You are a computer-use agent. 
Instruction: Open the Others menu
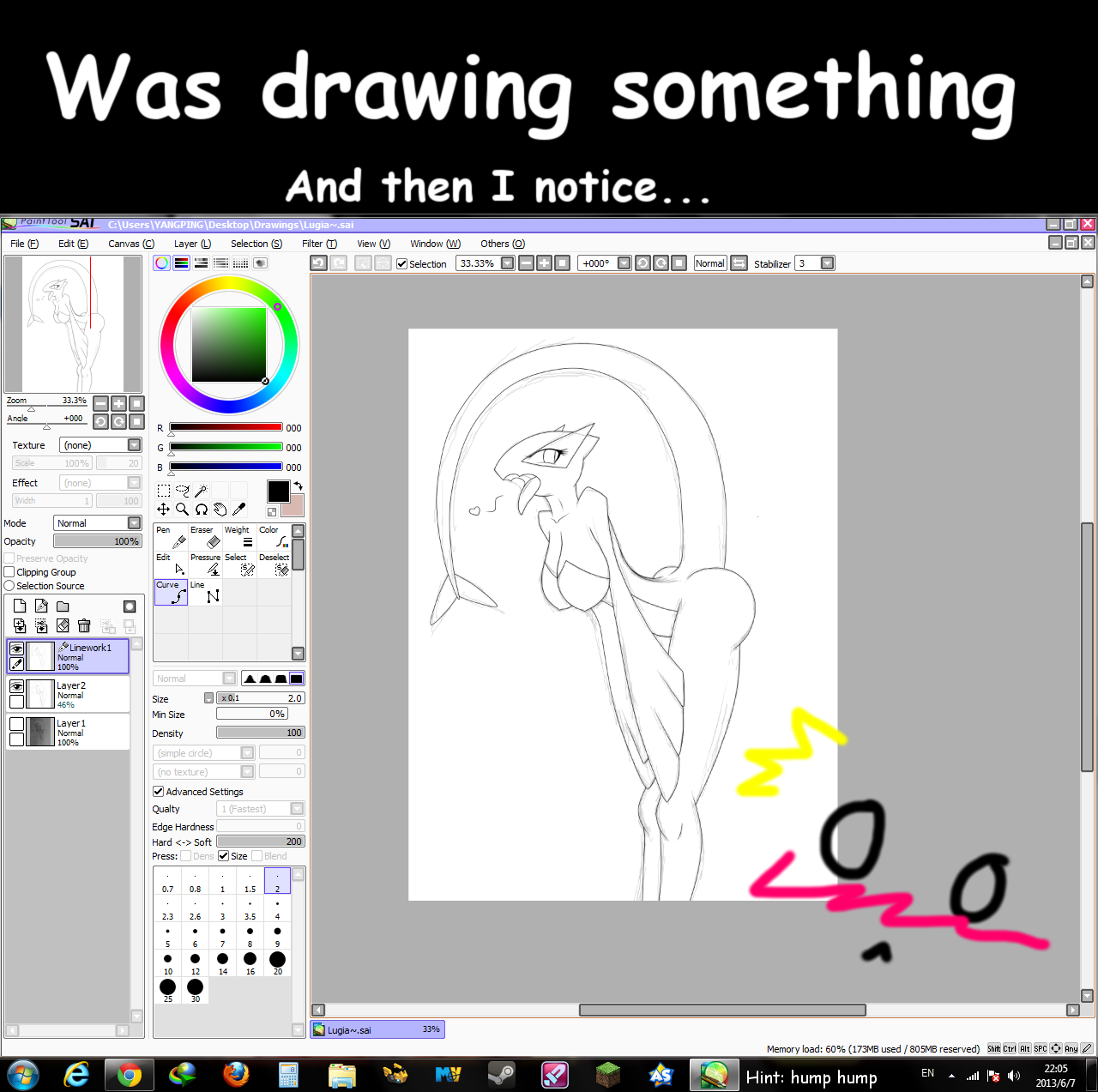pos(503,244)
